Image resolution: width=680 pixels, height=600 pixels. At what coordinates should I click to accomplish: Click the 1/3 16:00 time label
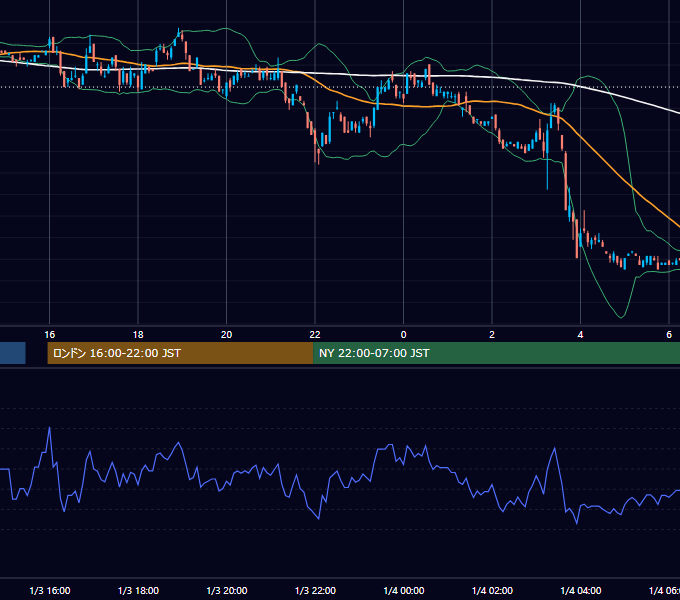[x=50, y=590]
